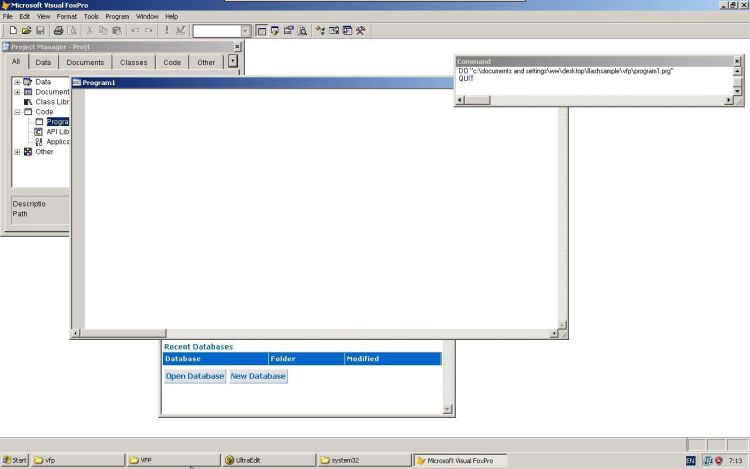
Task: Open the Window menu
Action: (147, 16)
